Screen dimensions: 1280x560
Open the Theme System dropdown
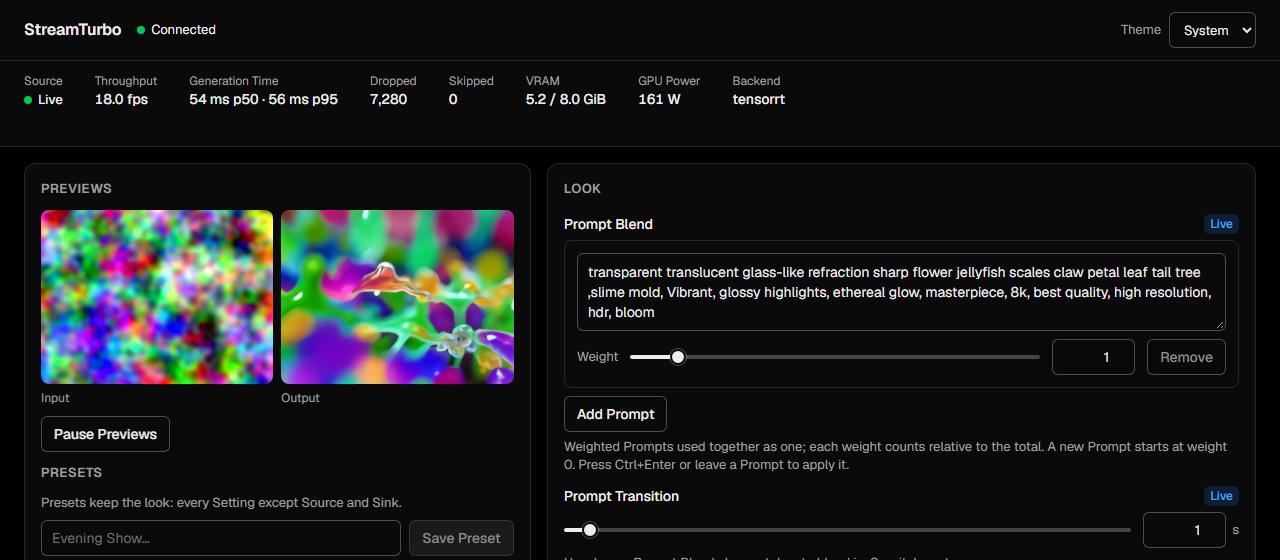click(x=1212, y=30)
